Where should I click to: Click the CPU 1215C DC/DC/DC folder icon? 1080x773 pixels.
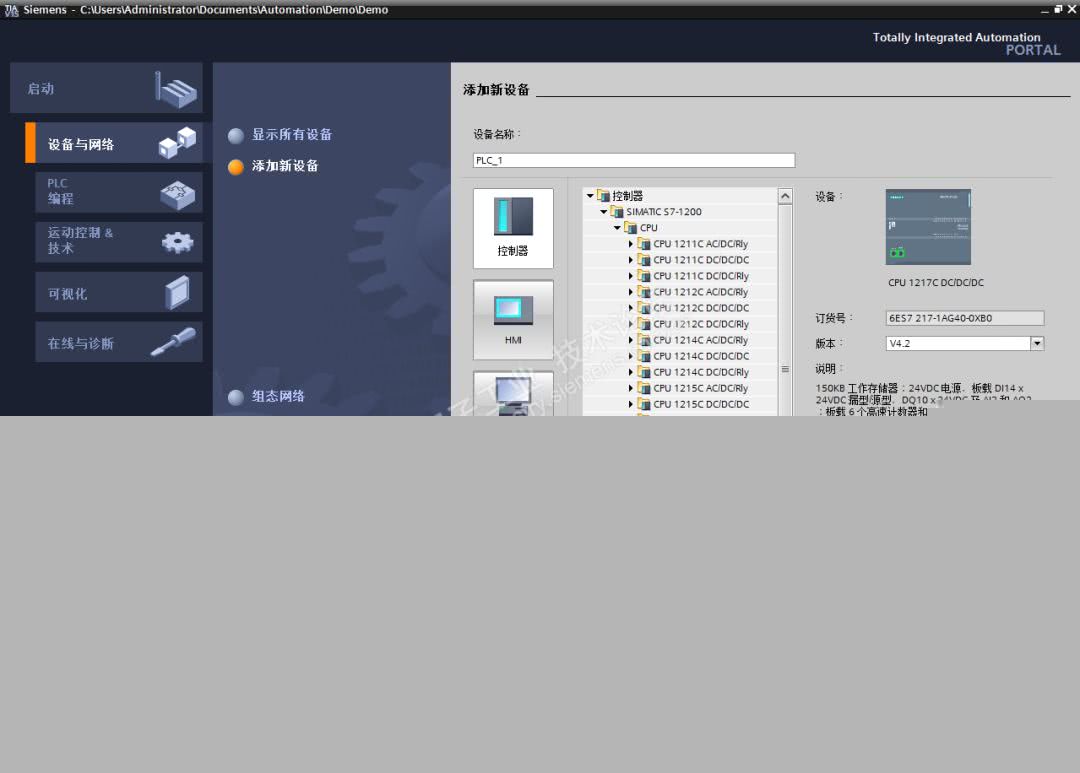[644, 404]
